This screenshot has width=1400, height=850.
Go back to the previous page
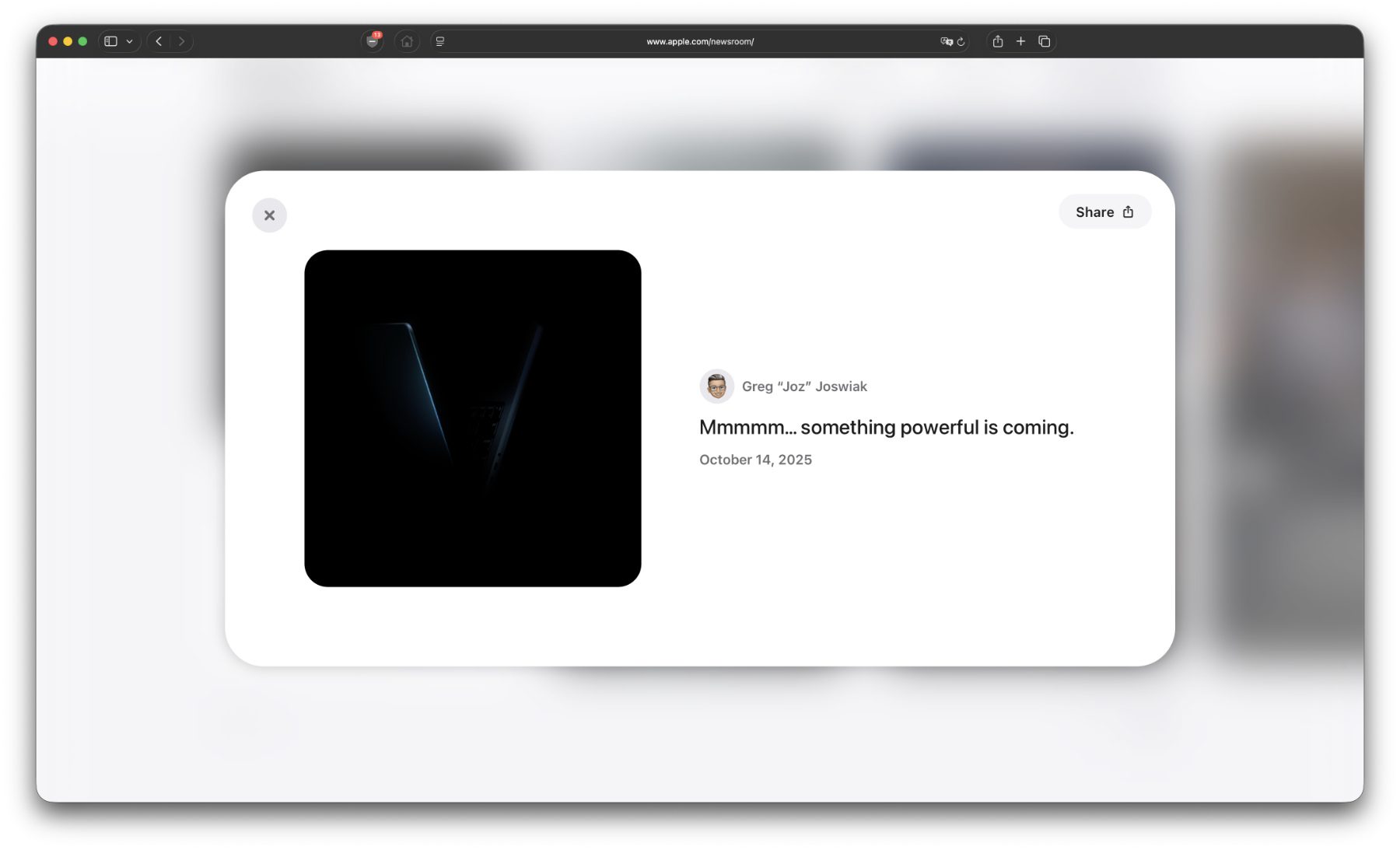pyautogui.click(x=159, y=41)
